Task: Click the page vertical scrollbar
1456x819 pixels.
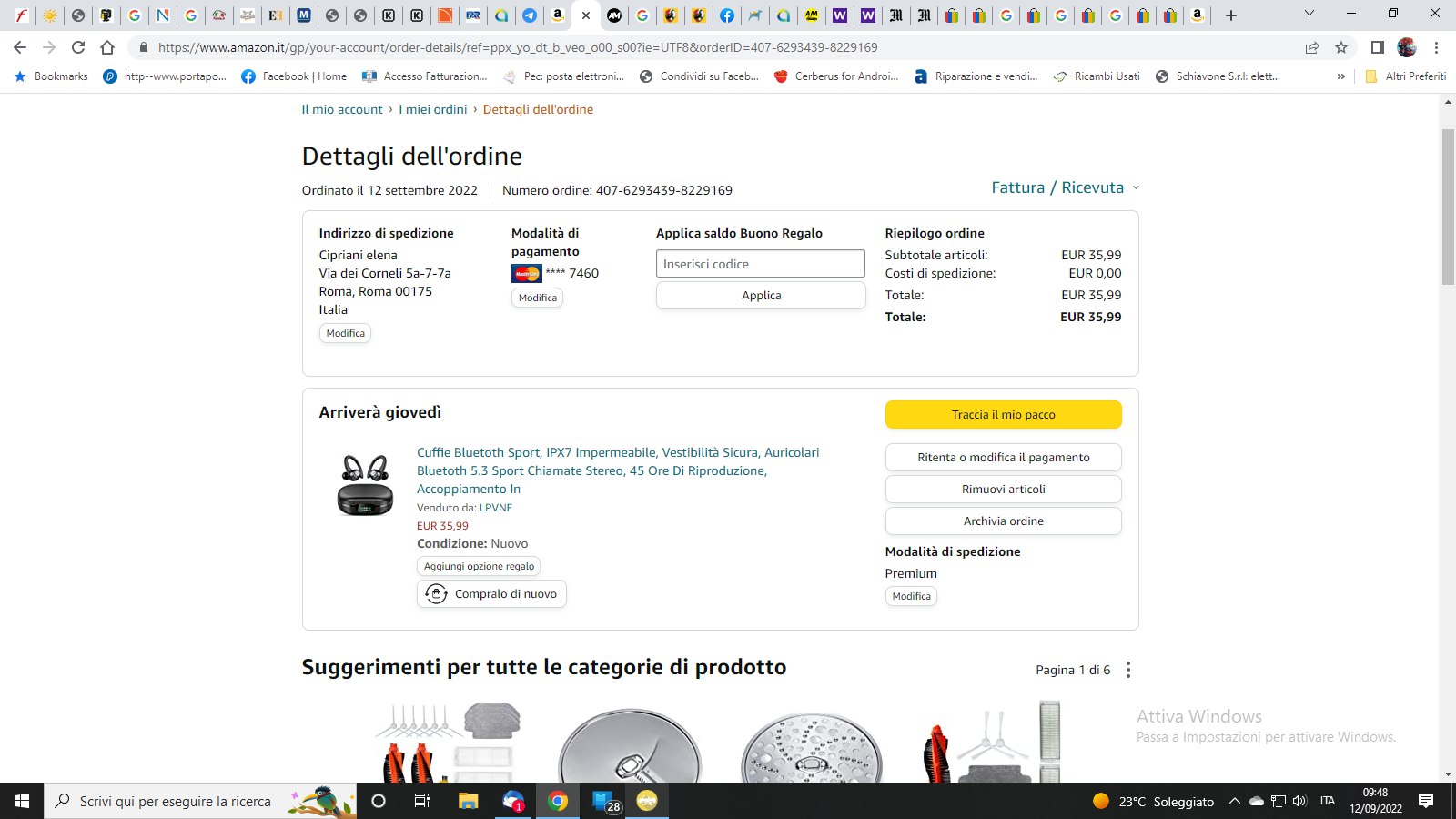Action: click(1448, 209)
